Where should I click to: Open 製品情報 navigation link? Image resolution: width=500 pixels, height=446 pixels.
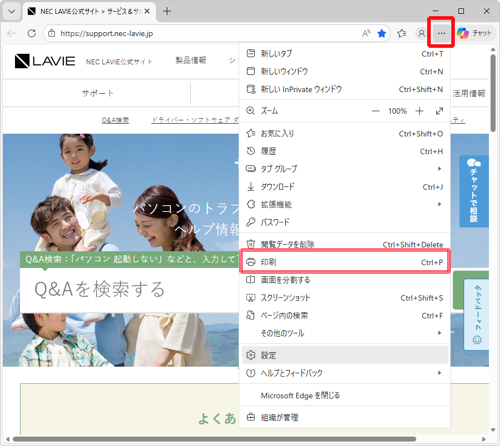point(191,60)
